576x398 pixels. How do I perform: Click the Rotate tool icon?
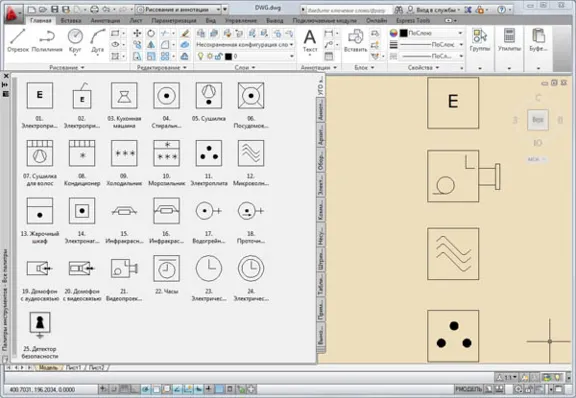[x=151, y=33]
